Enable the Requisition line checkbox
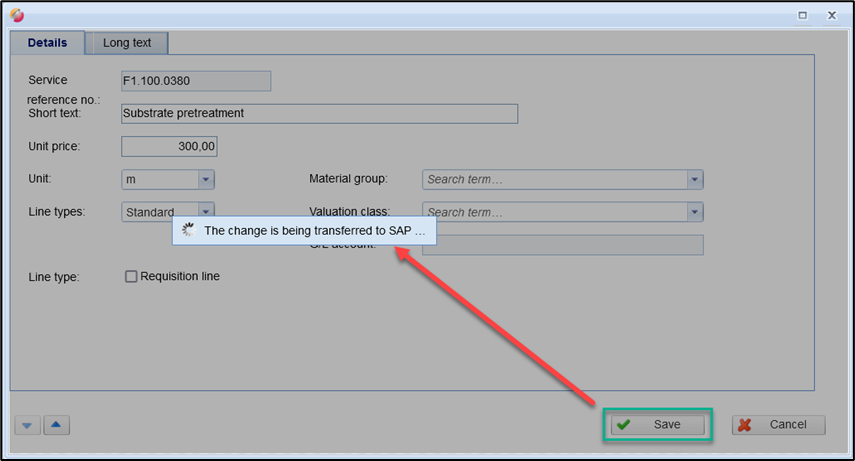Screen dimensions: 855x461 131,277
